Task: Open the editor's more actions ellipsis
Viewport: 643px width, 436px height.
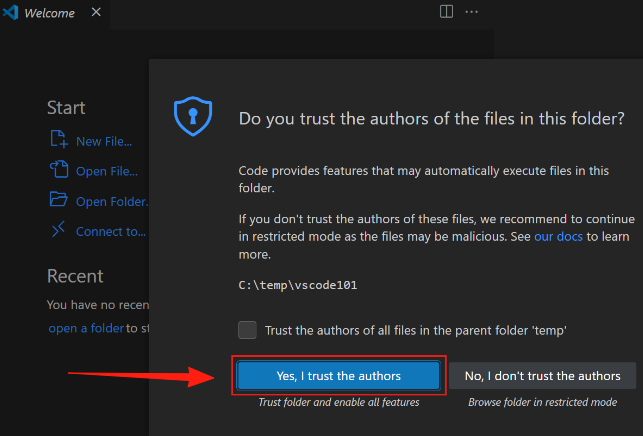Action: (472, 12)
